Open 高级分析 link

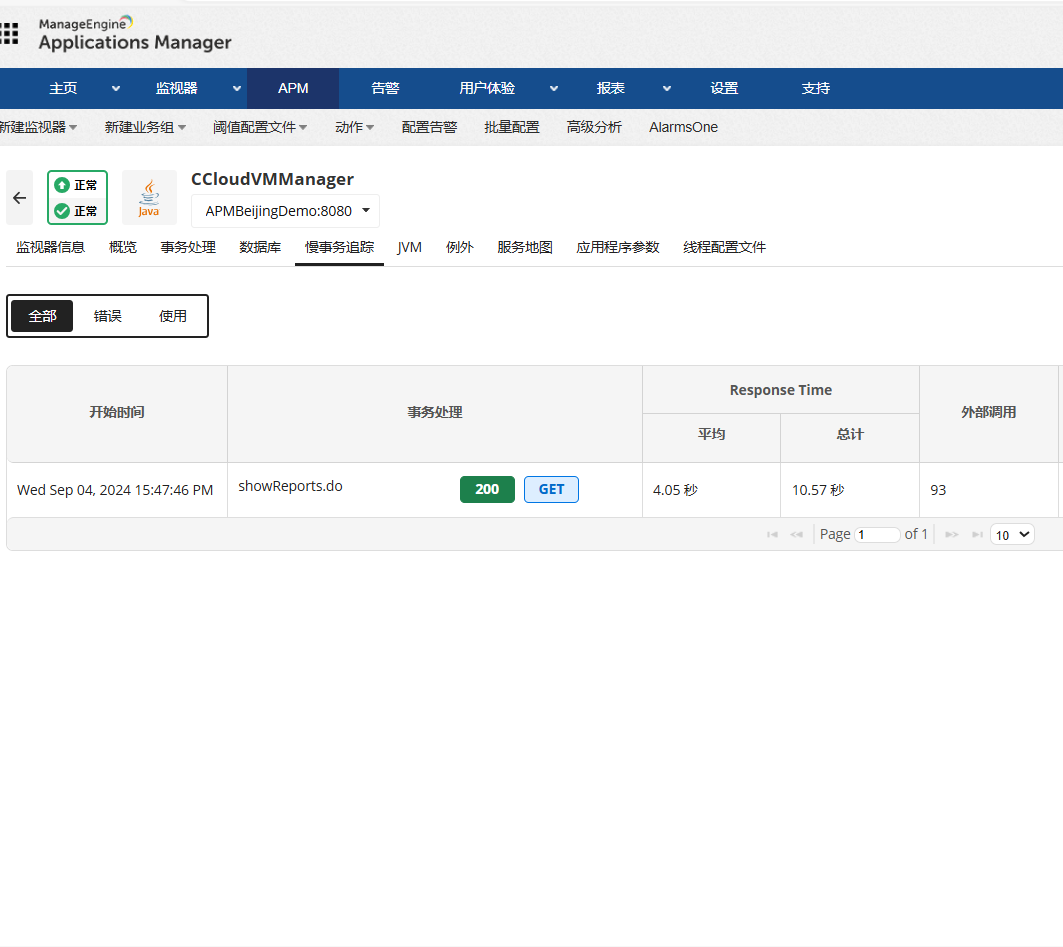(594, 127)
